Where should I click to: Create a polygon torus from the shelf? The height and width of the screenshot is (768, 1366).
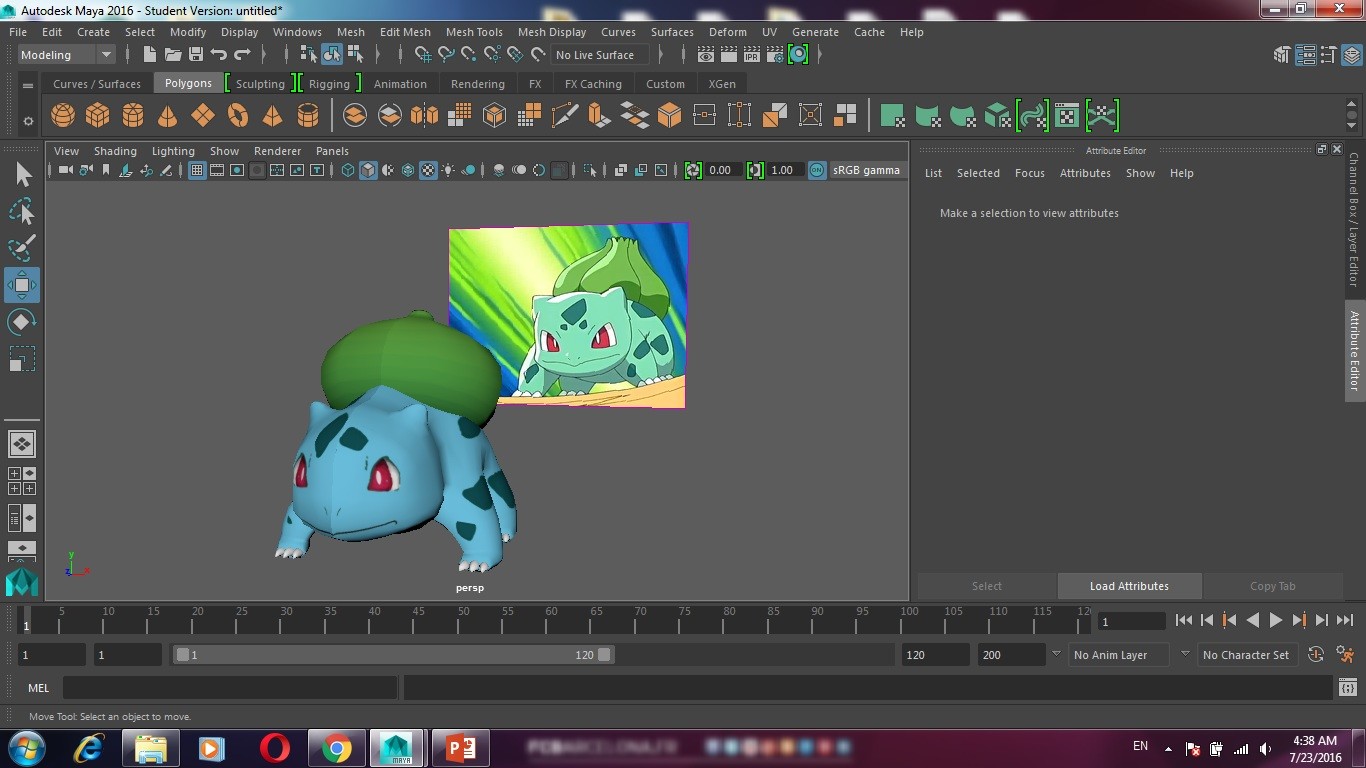(x=237, y=115)
